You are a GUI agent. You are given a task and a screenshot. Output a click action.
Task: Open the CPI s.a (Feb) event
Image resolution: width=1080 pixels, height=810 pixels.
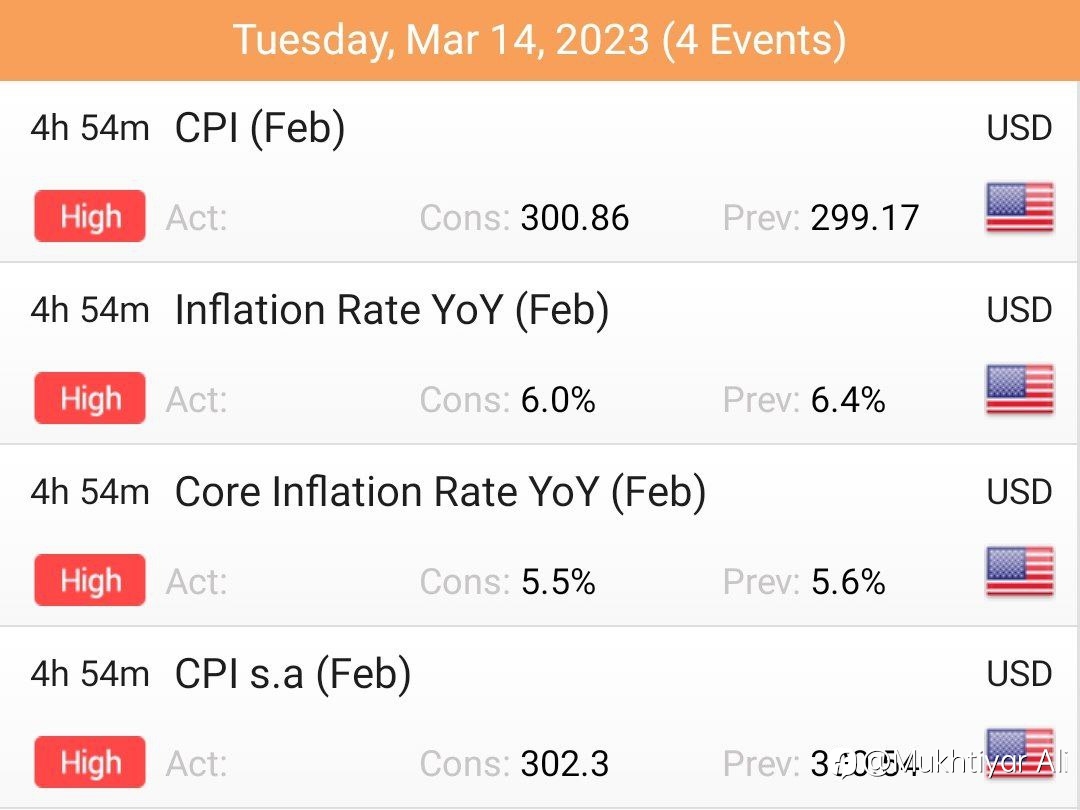[x=293, y=674]
